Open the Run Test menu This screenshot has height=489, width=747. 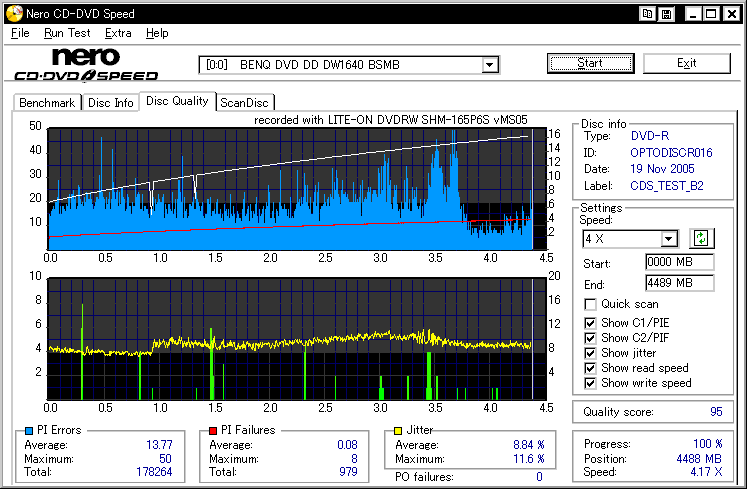67,33
